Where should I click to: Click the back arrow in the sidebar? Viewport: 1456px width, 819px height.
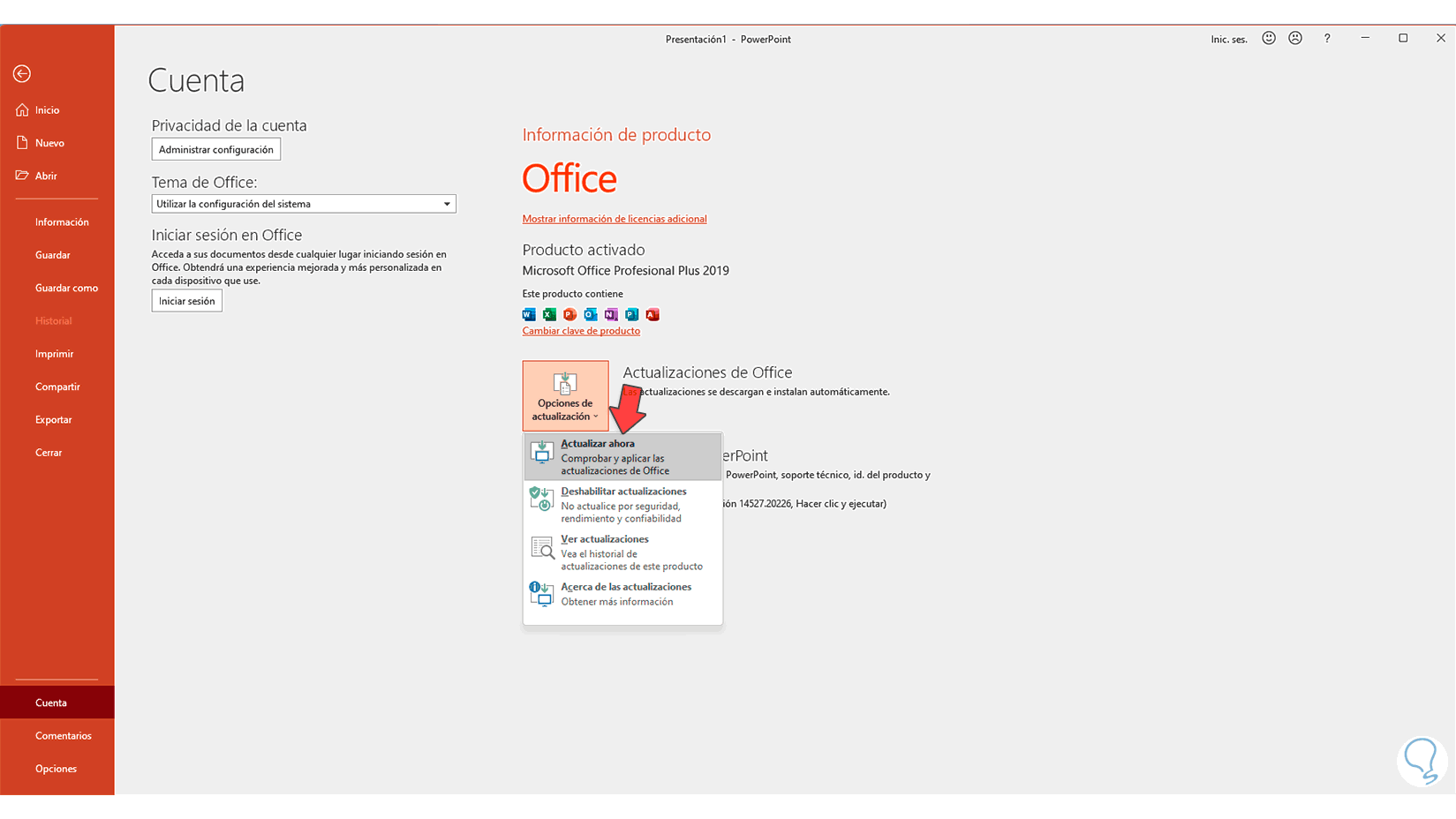(22, 74)
